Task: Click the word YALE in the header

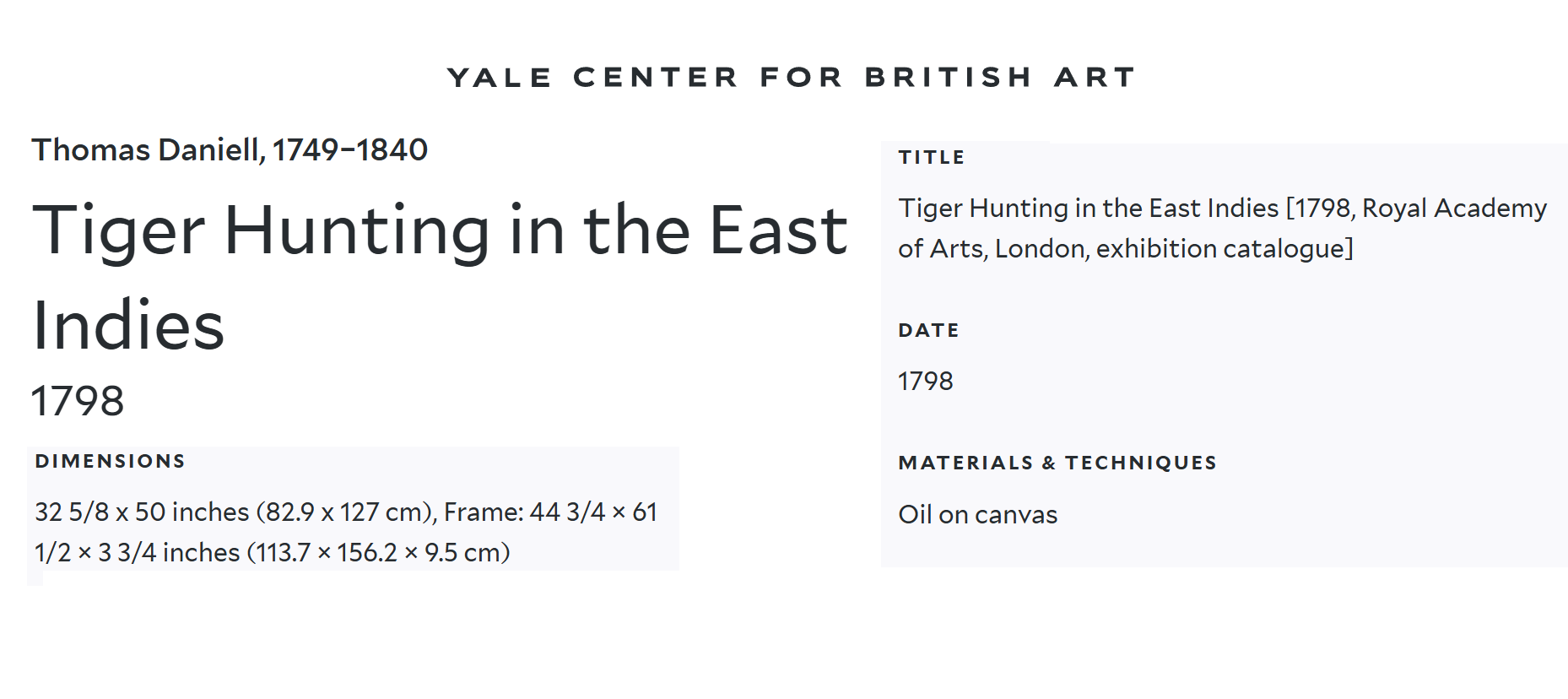Action: coord(499,78)
